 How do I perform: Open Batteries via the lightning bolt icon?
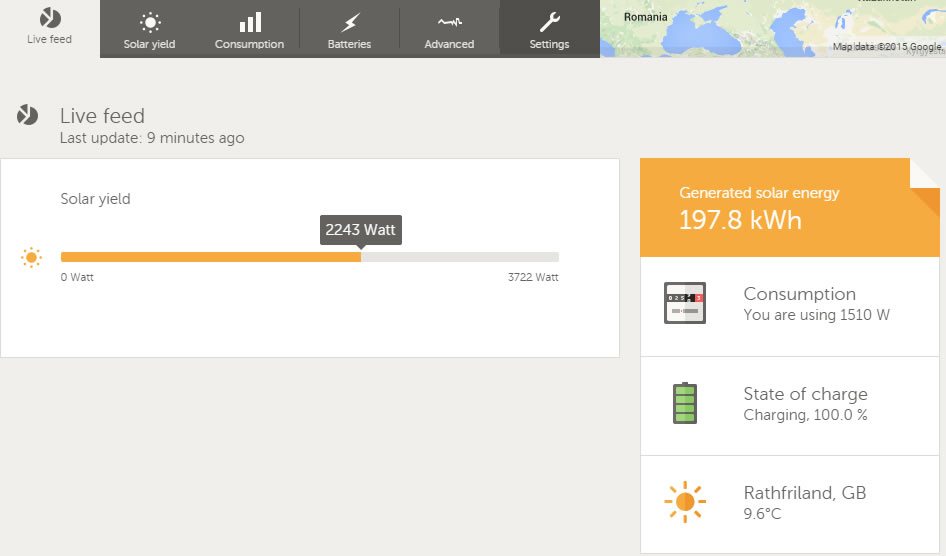[349, 22]
